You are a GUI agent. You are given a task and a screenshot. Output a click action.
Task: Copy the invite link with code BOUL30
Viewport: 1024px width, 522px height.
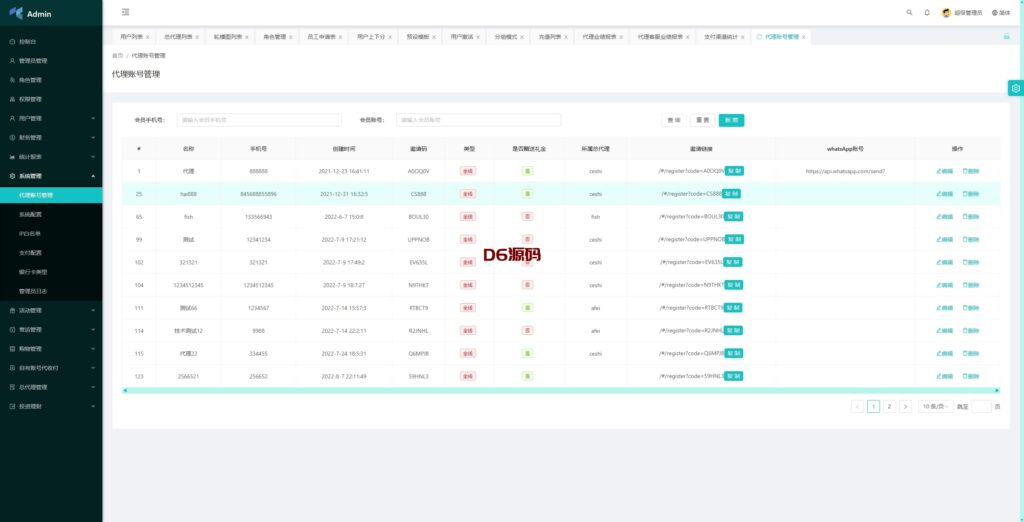pyautogui.click(x=734, y=217)
